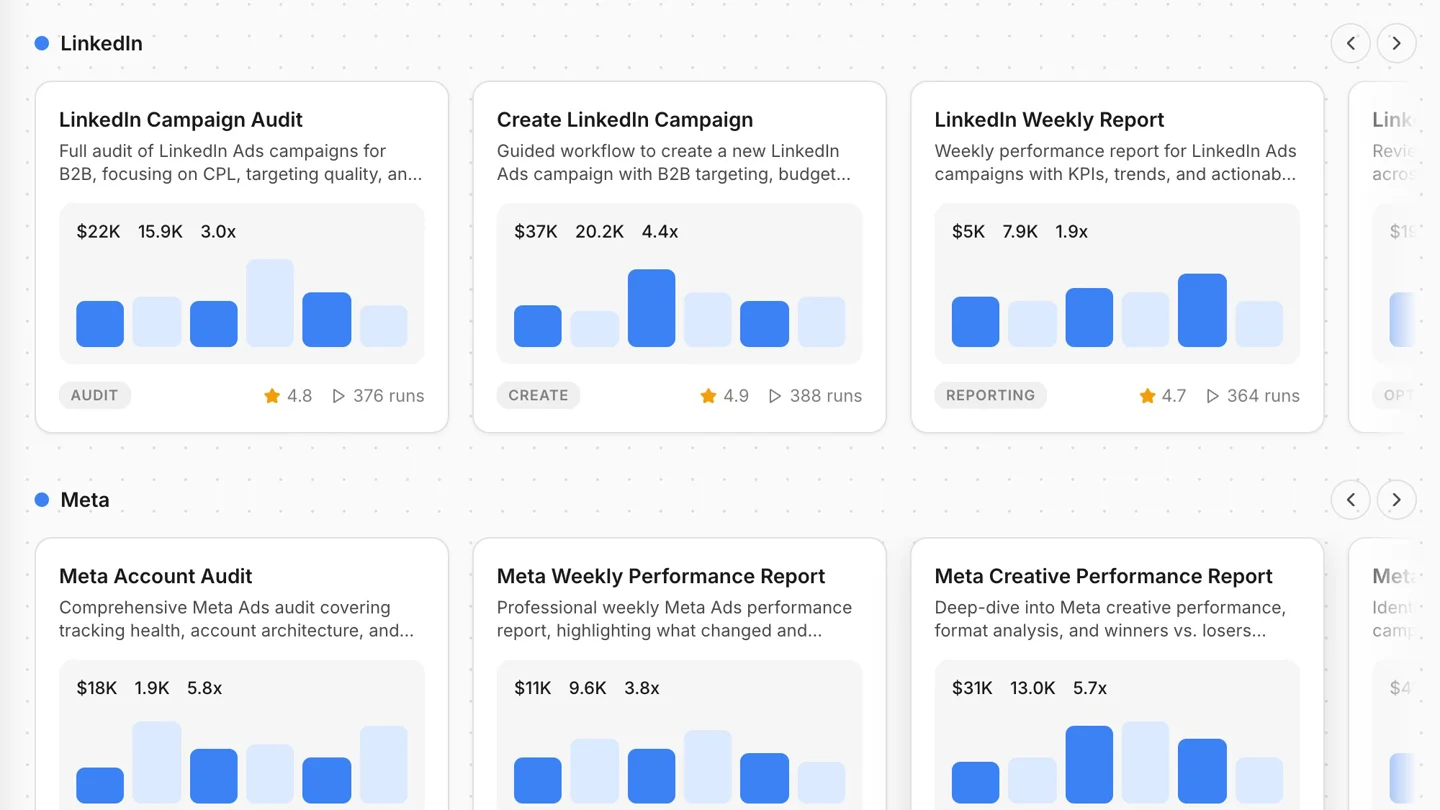This screenshot has height=810, width=1440.
Task: Select the 20.2K metric value
Action: click(599, 232)
